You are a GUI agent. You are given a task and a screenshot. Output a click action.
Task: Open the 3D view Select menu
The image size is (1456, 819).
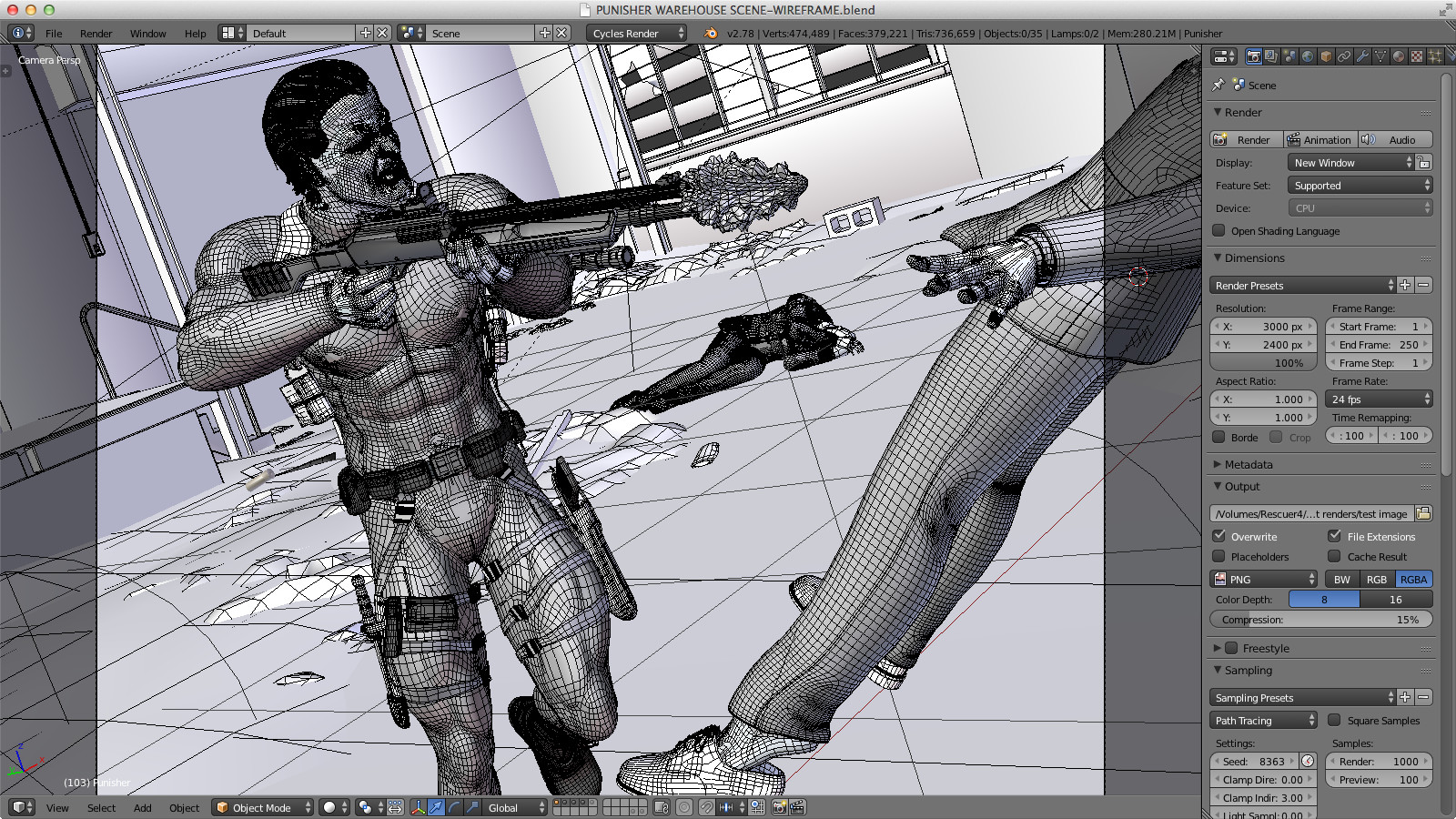tap(101, 807)
